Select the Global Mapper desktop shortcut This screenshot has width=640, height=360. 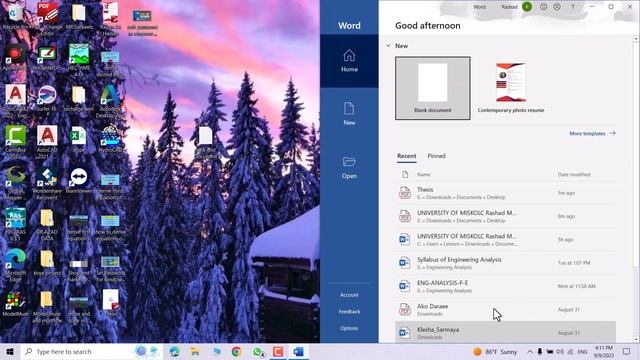[15, 184]
